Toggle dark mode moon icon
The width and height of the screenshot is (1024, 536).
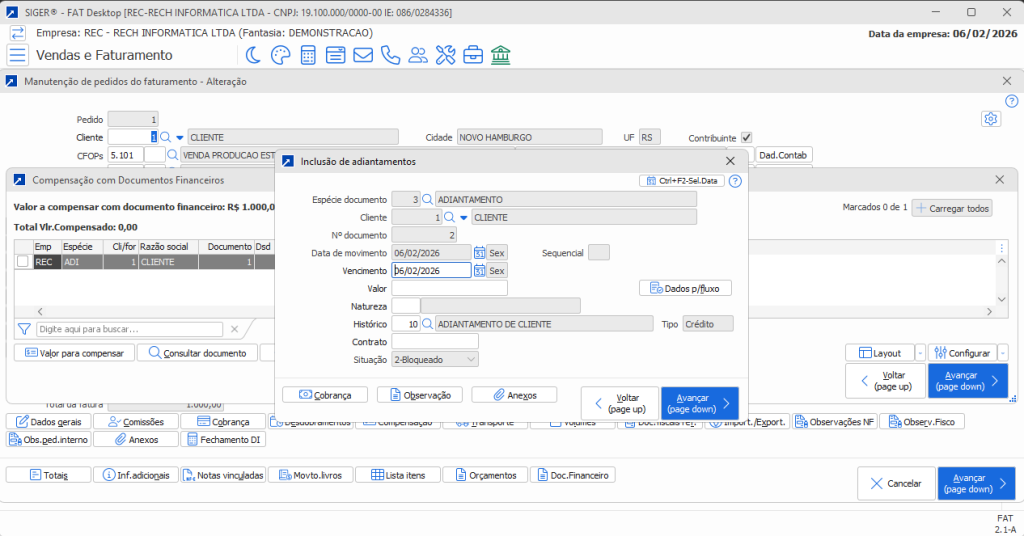pyautogui.click(x=254, y=55)
